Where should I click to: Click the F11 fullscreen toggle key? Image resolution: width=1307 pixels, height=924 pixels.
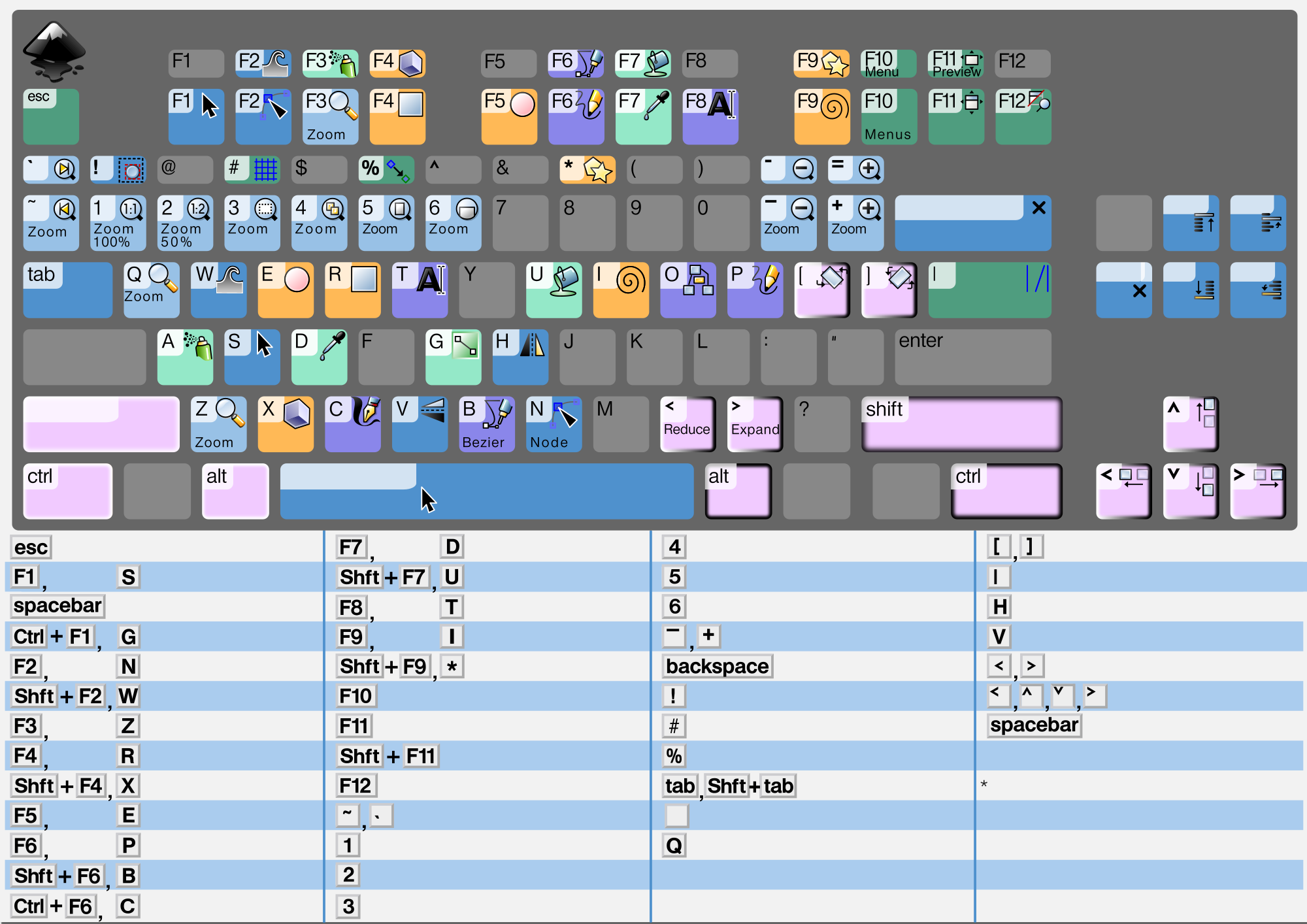coord(956,116)
